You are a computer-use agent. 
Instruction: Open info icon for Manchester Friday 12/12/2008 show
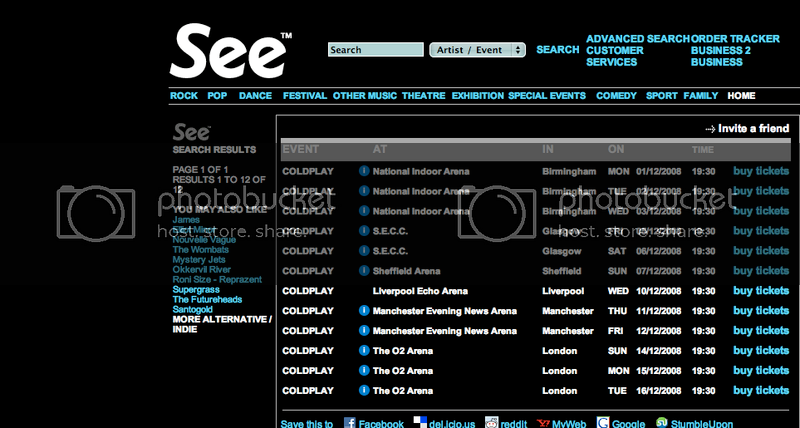coord(364,331)
